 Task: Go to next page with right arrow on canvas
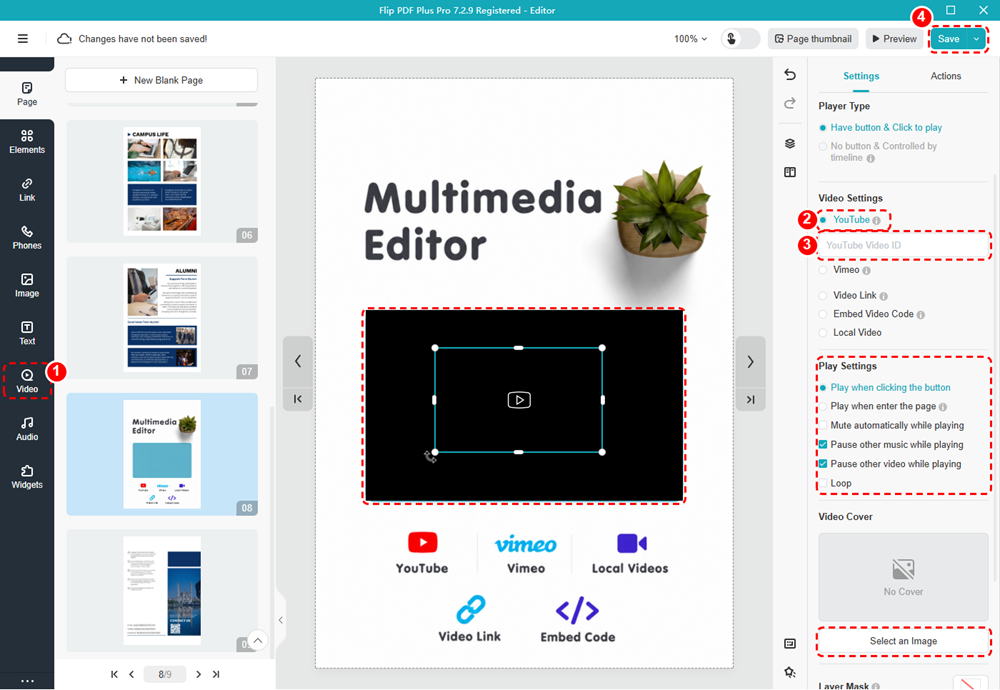pos(750,362)
